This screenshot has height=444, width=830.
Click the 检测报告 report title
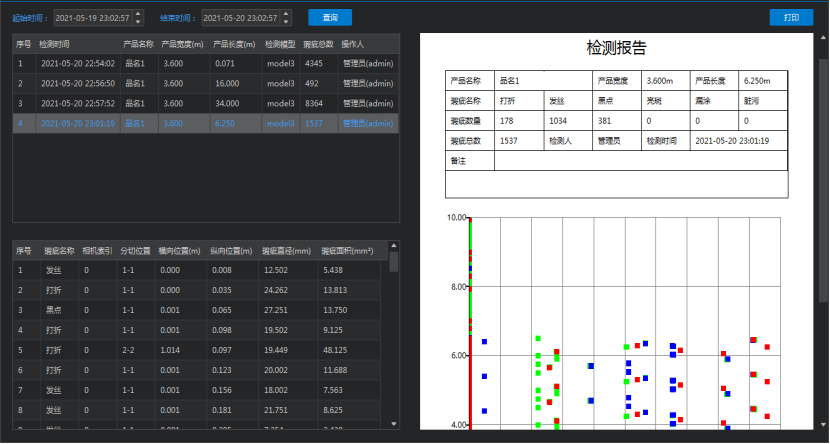[616, 48]
